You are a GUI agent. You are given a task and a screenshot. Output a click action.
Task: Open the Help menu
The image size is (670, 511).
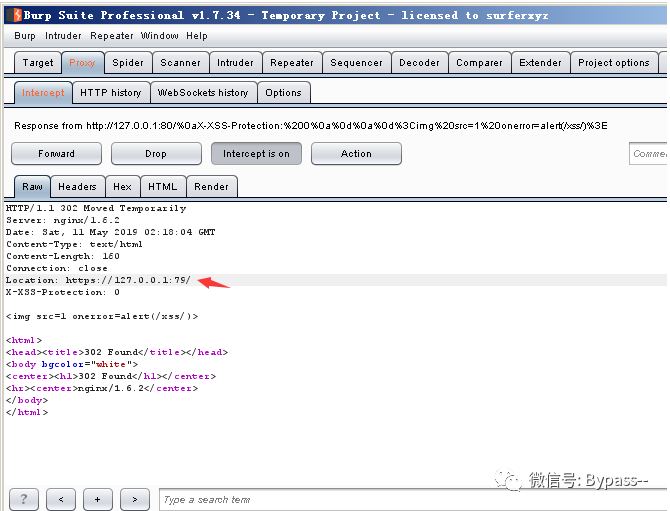pos(197,36)
